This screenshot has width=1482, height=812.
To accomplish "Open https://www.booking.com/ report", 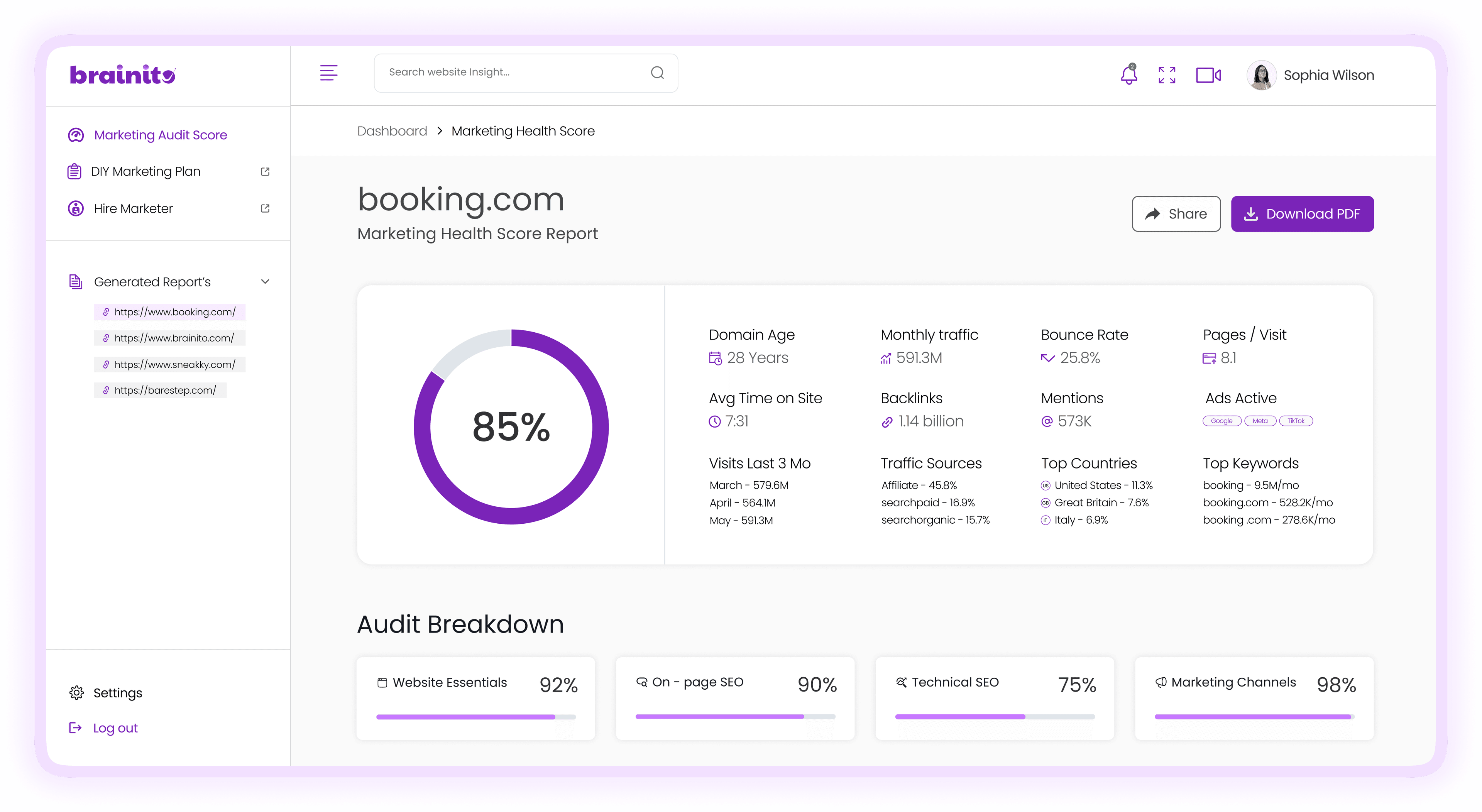I will pyautogui.click(x=170, y=312).
